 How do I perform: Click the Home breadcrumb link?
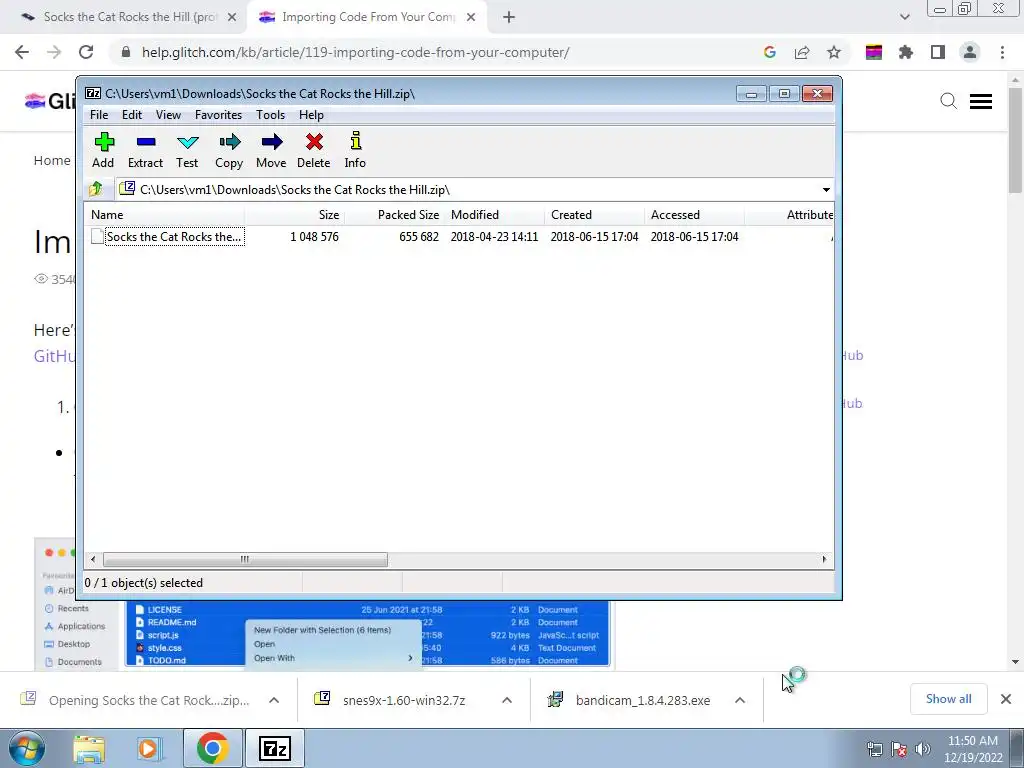(52, 161)
